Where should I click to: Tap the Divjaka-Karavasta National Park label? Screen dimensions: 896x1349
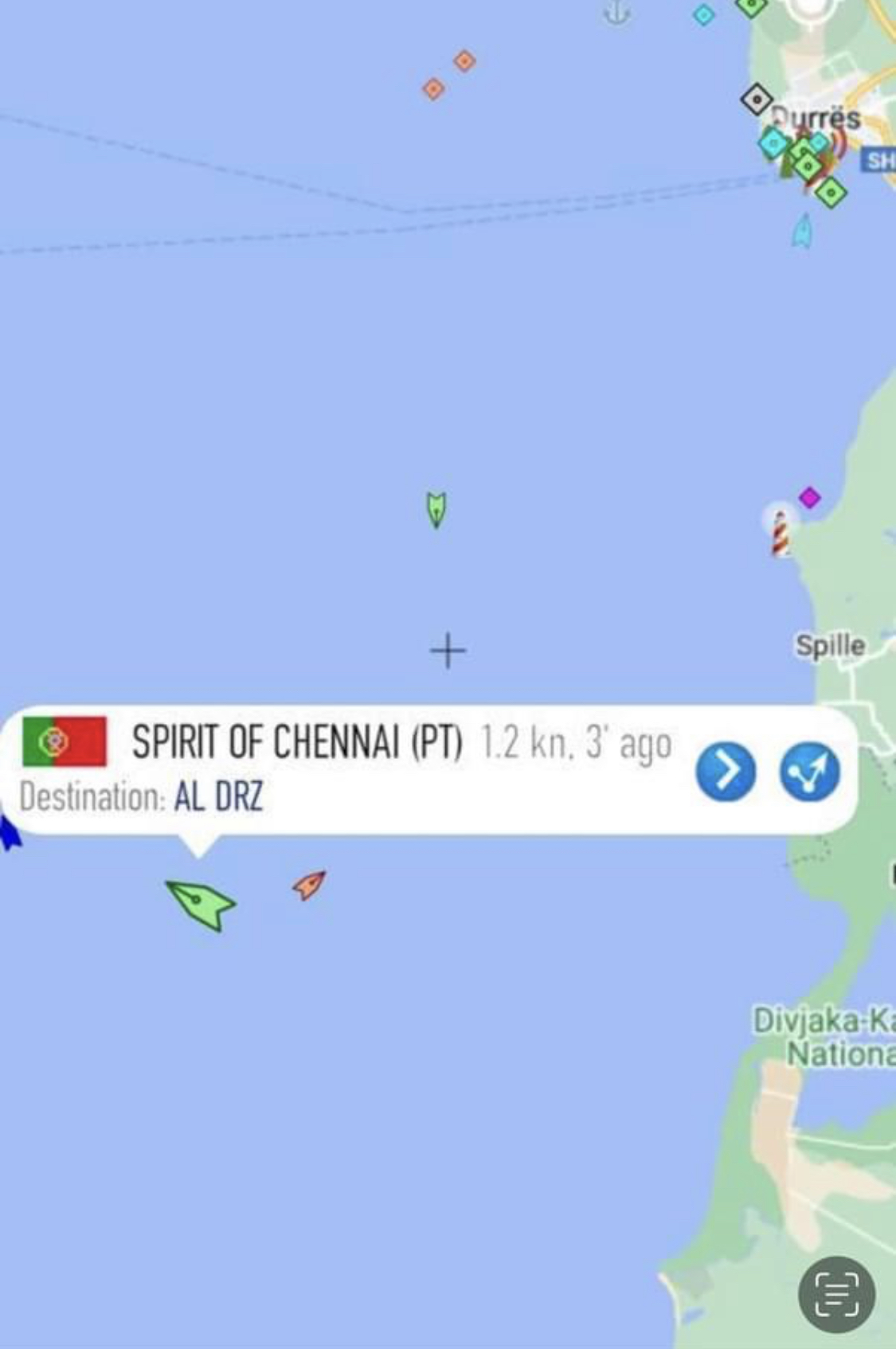824,1037
